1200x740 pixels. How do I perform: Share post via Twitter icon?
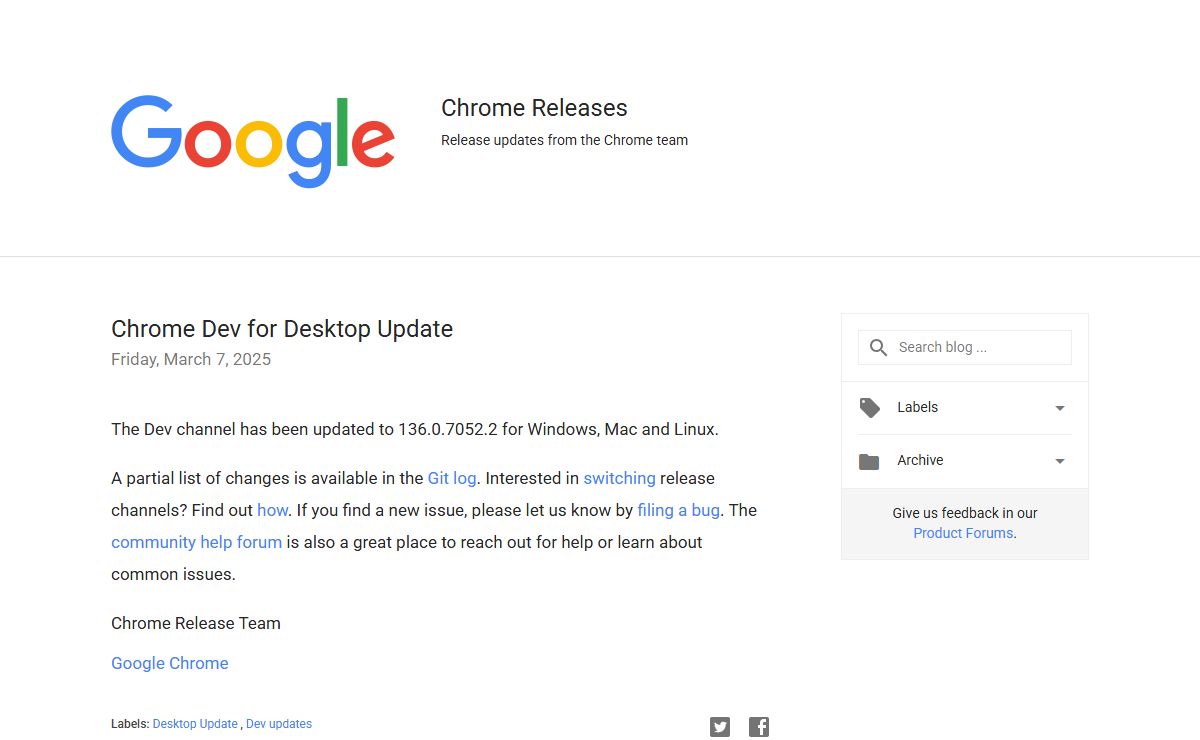(720, 727)
